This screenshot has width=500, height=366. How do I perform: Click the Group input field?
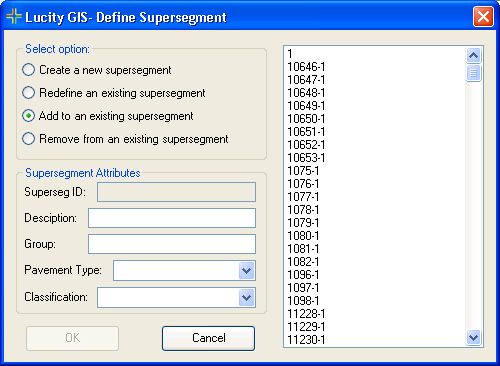coord(172,244)
